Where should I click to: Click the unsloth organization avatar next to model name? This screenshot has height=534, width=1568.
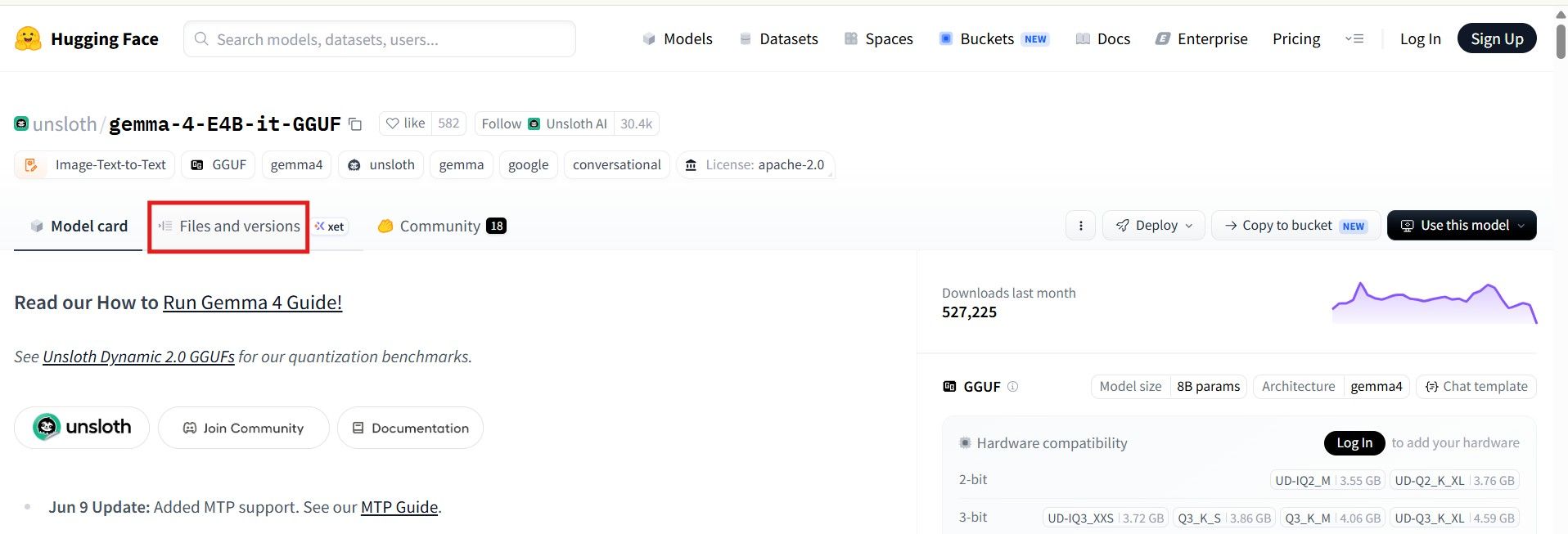point(21,123)
